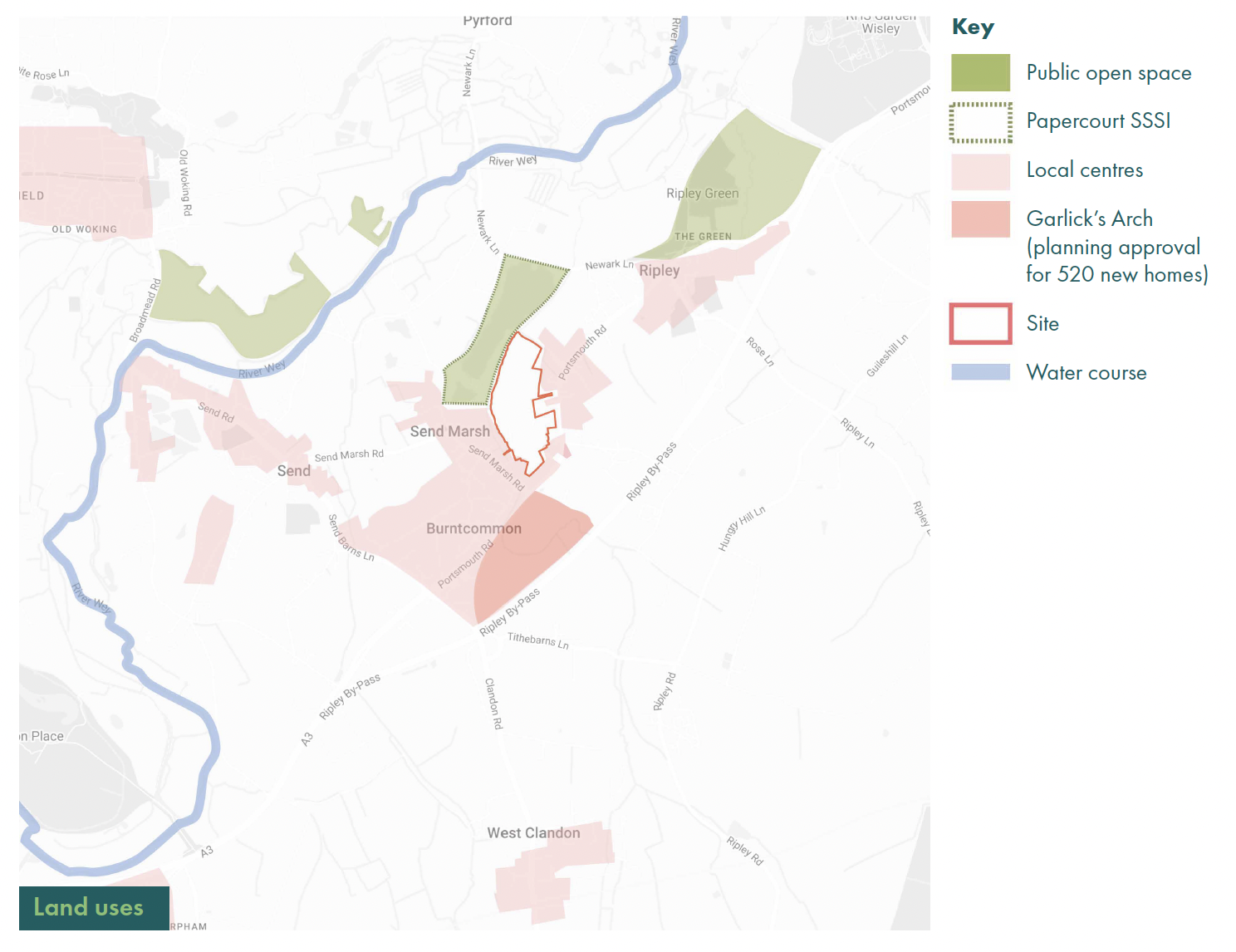Viewport: 1236px width, 952px height.
Task: Click the Land uses title label
Action: (89, 907)
